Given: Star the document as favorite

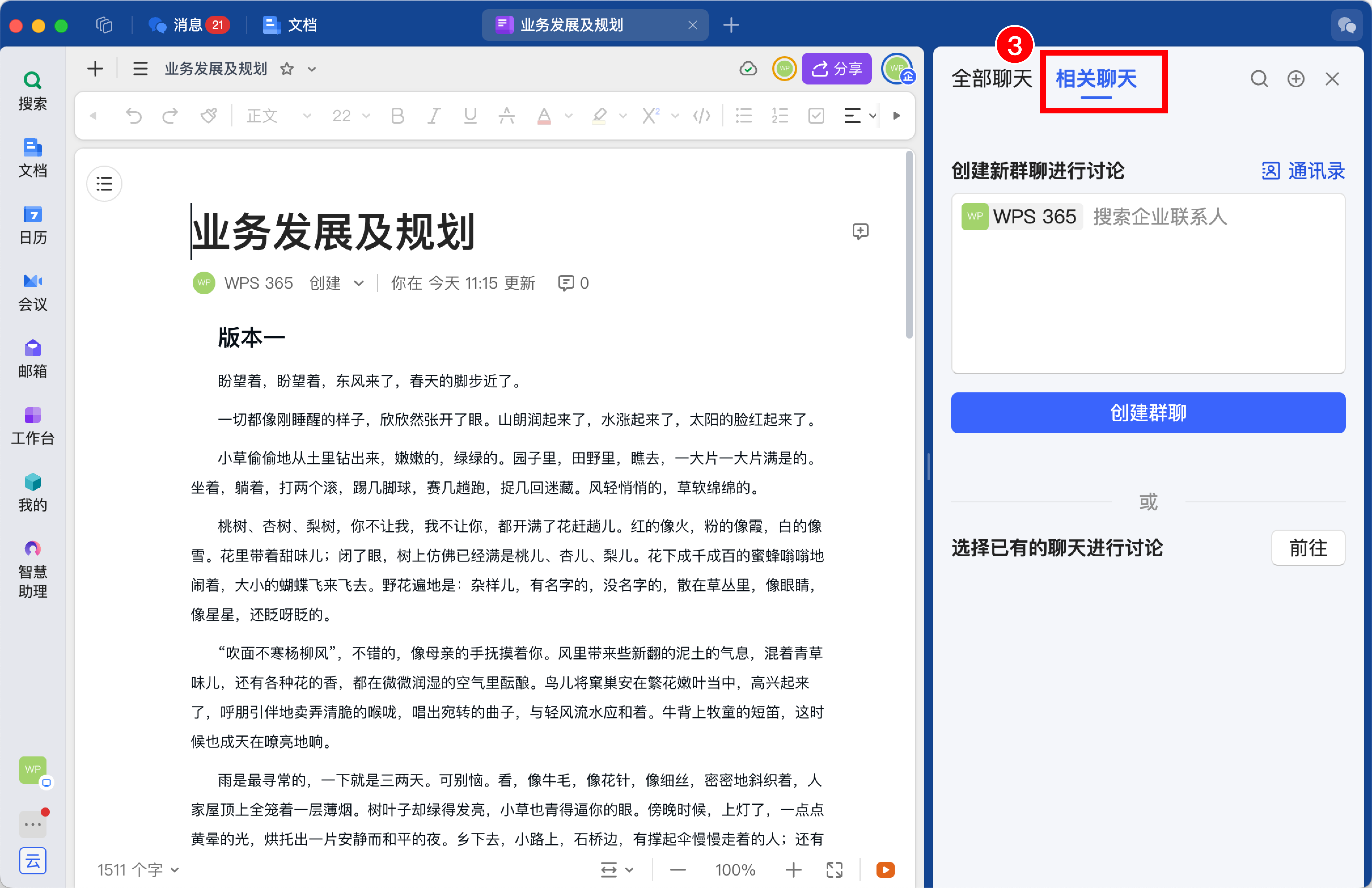Looking at the screenshot, I should point(287,69).
